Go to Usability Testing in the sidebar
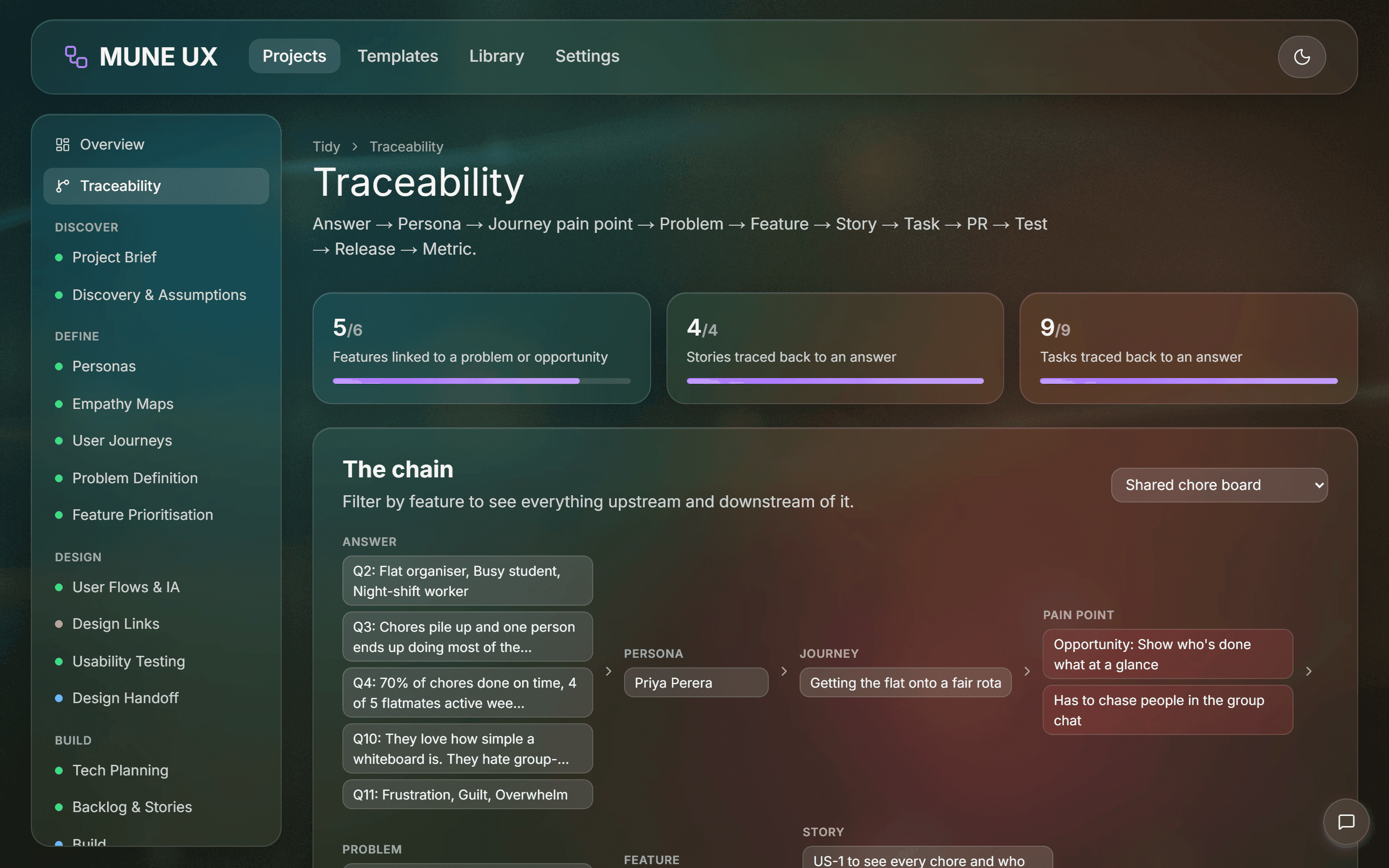The image size is (1389, 868). pyautogui.click(x=156, y=661)
